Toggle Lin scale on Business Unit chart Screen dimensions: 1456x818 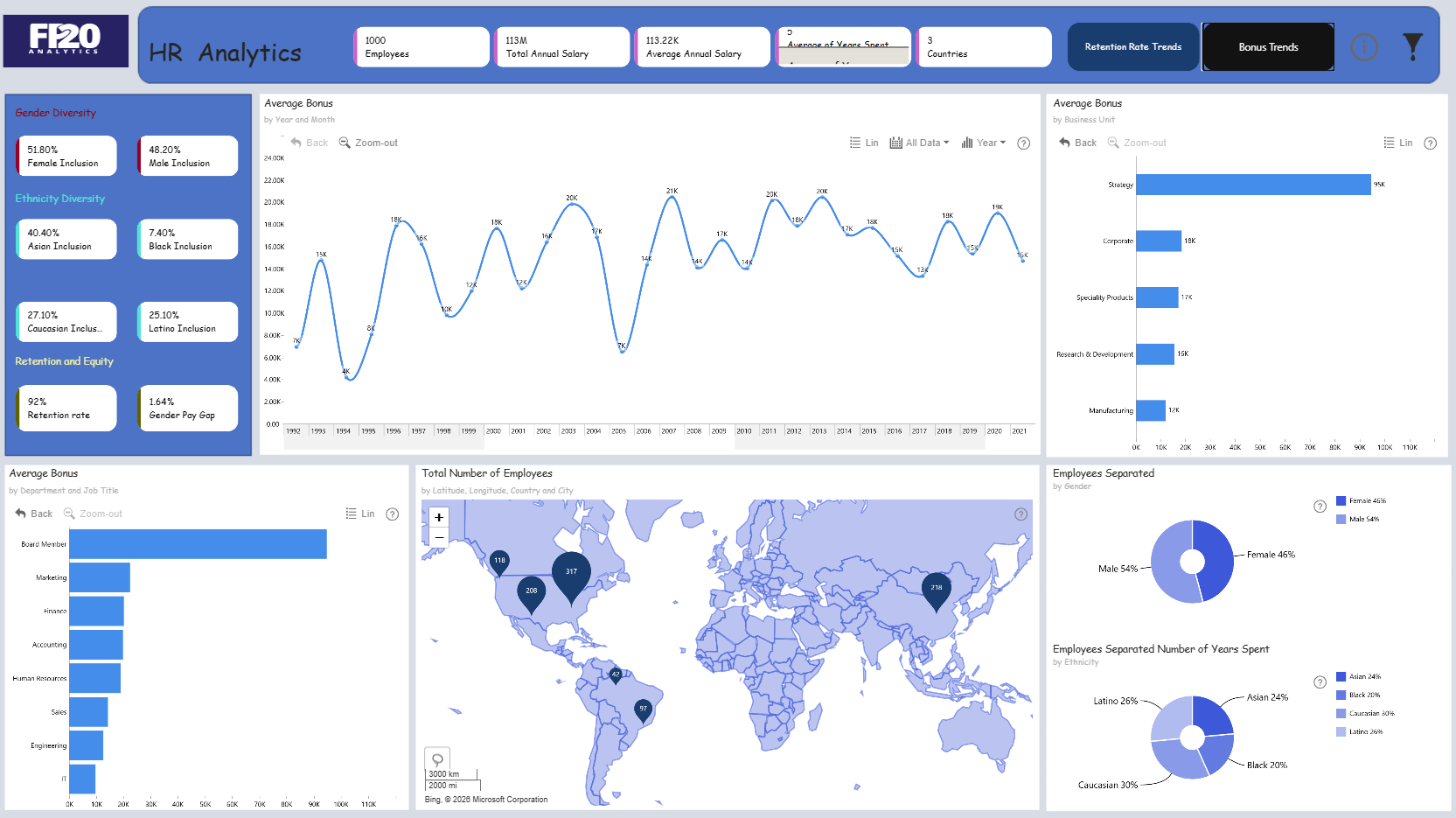click(x=1398, y=143)
